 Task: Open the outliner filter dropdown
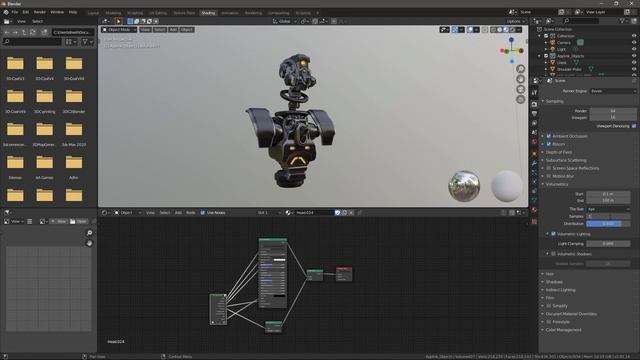coord(624,21)
